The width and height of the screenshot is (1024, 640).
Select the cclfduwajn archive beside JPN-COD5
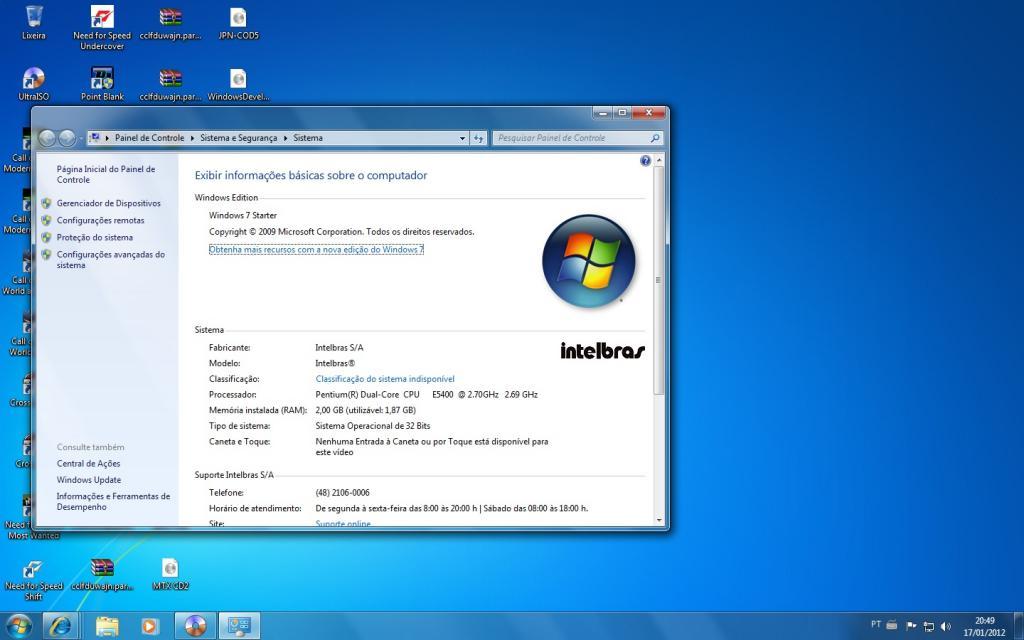coord(170,23)
